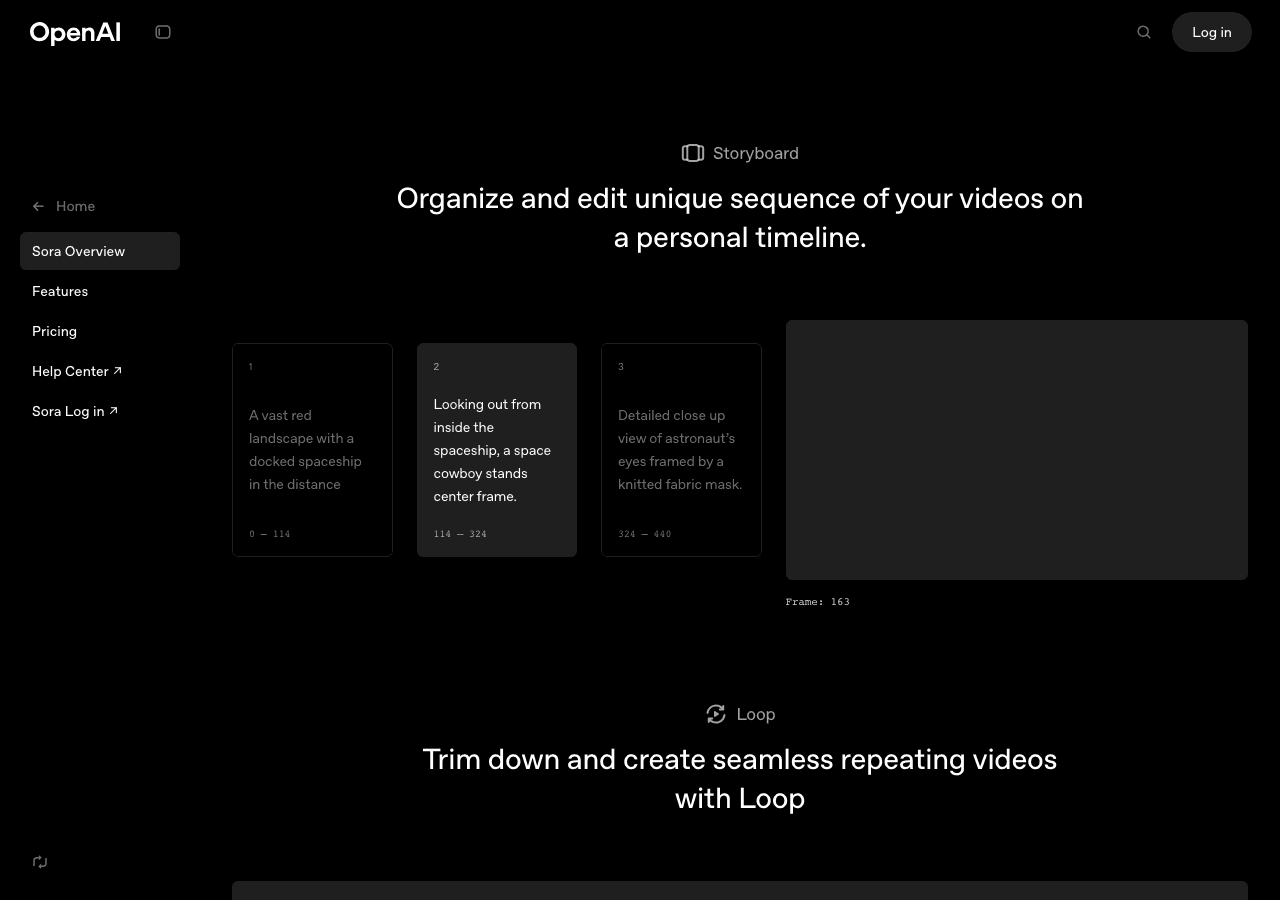
Task: Open the Pricing page from the sidebar
Action: 54,331
